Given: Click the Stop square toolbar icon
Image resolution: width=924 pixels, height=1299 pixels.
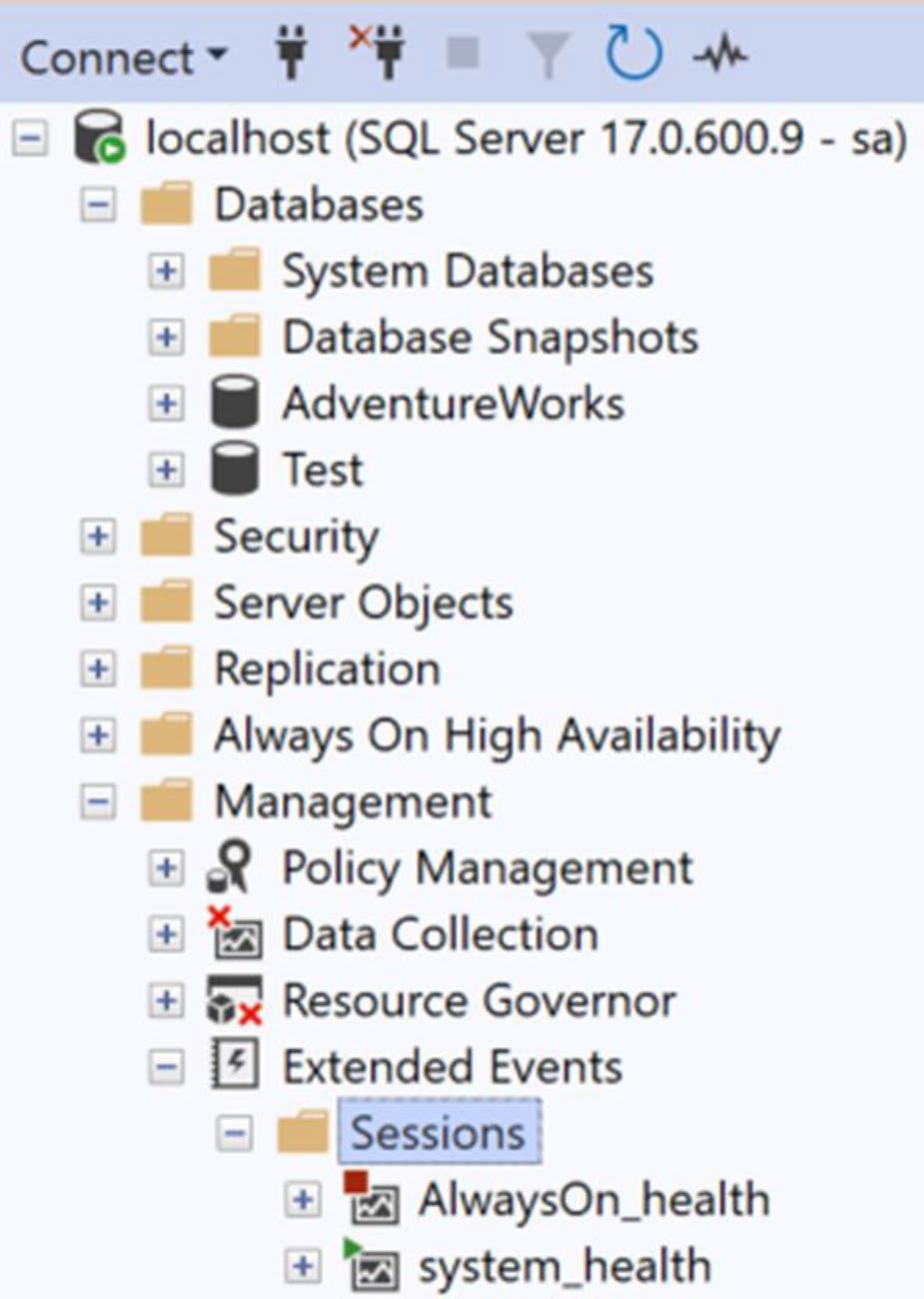Looking at the screenshot, I should pos(462,51).
